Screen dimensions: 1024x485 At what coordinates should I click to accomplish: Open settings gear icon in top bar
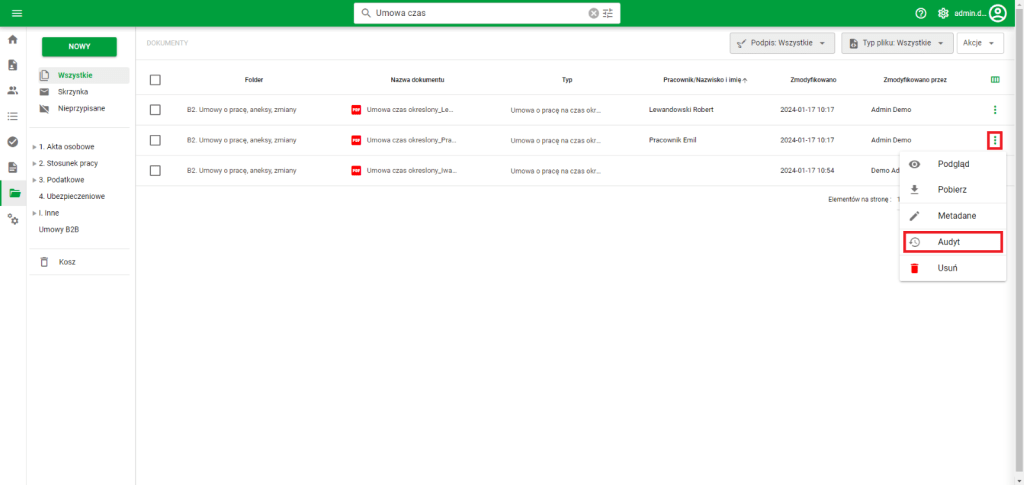(943, 13)
